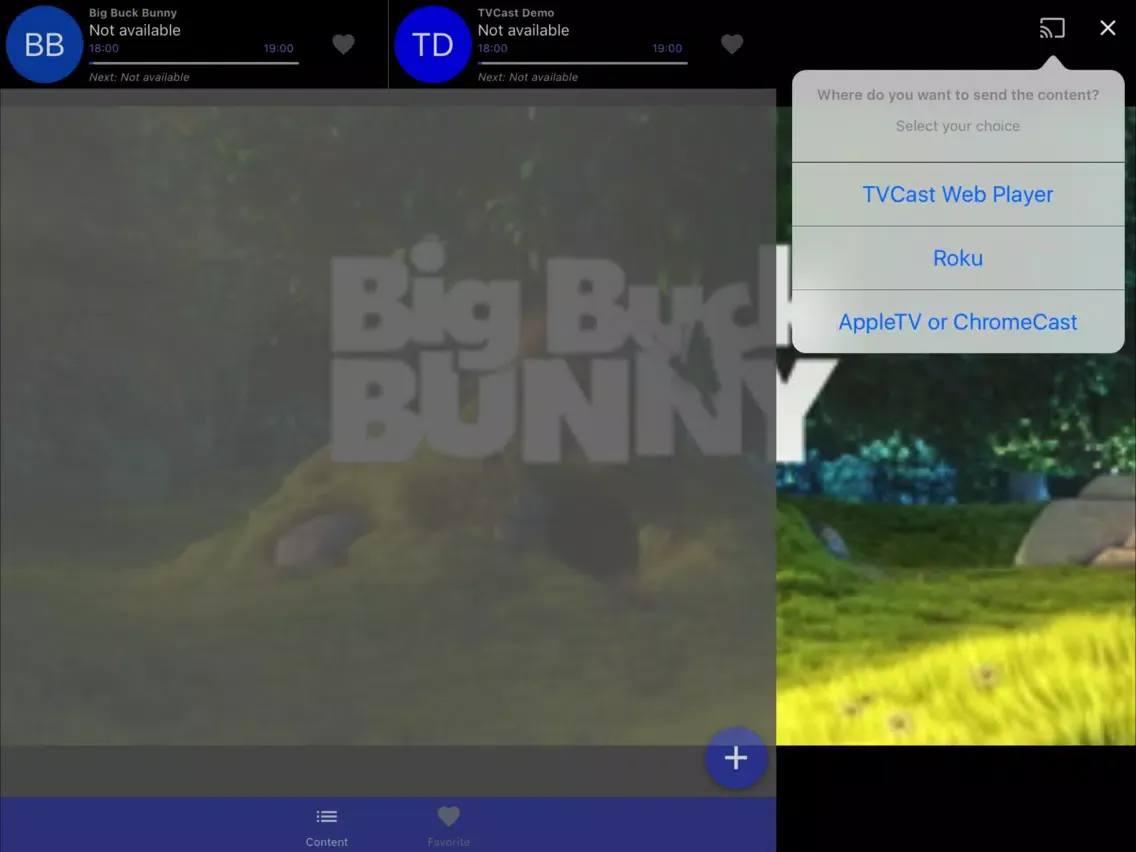Click the Big Buck Bunny channel title

(133, 12)
